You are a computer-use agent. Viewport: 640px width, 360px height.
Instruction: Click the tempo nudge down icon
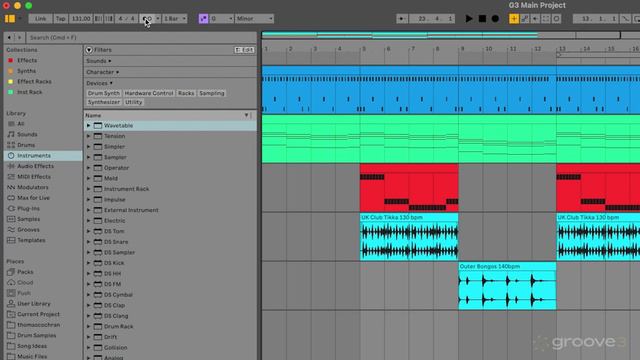click(98, 18)
